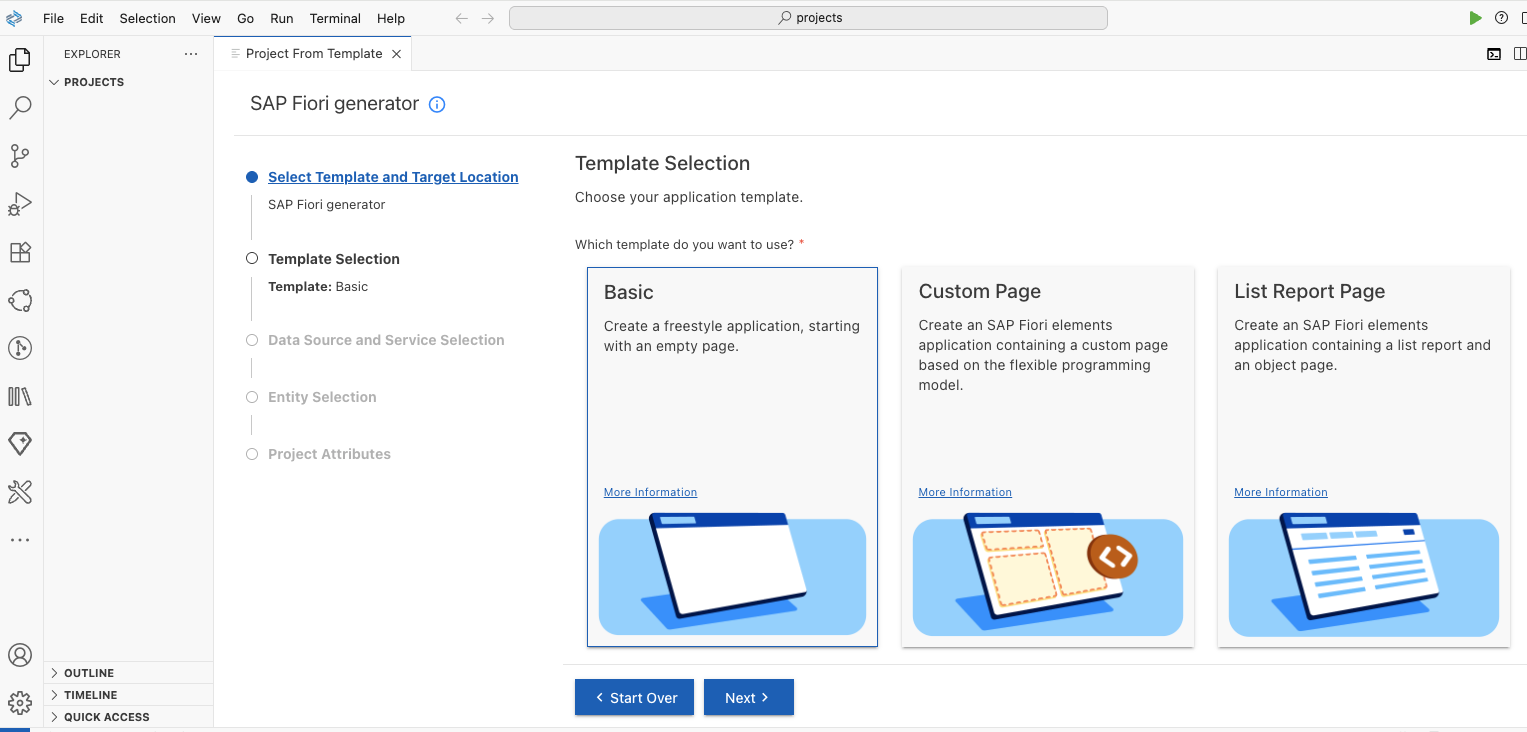Click the Project Attributes wizard step

329,454
